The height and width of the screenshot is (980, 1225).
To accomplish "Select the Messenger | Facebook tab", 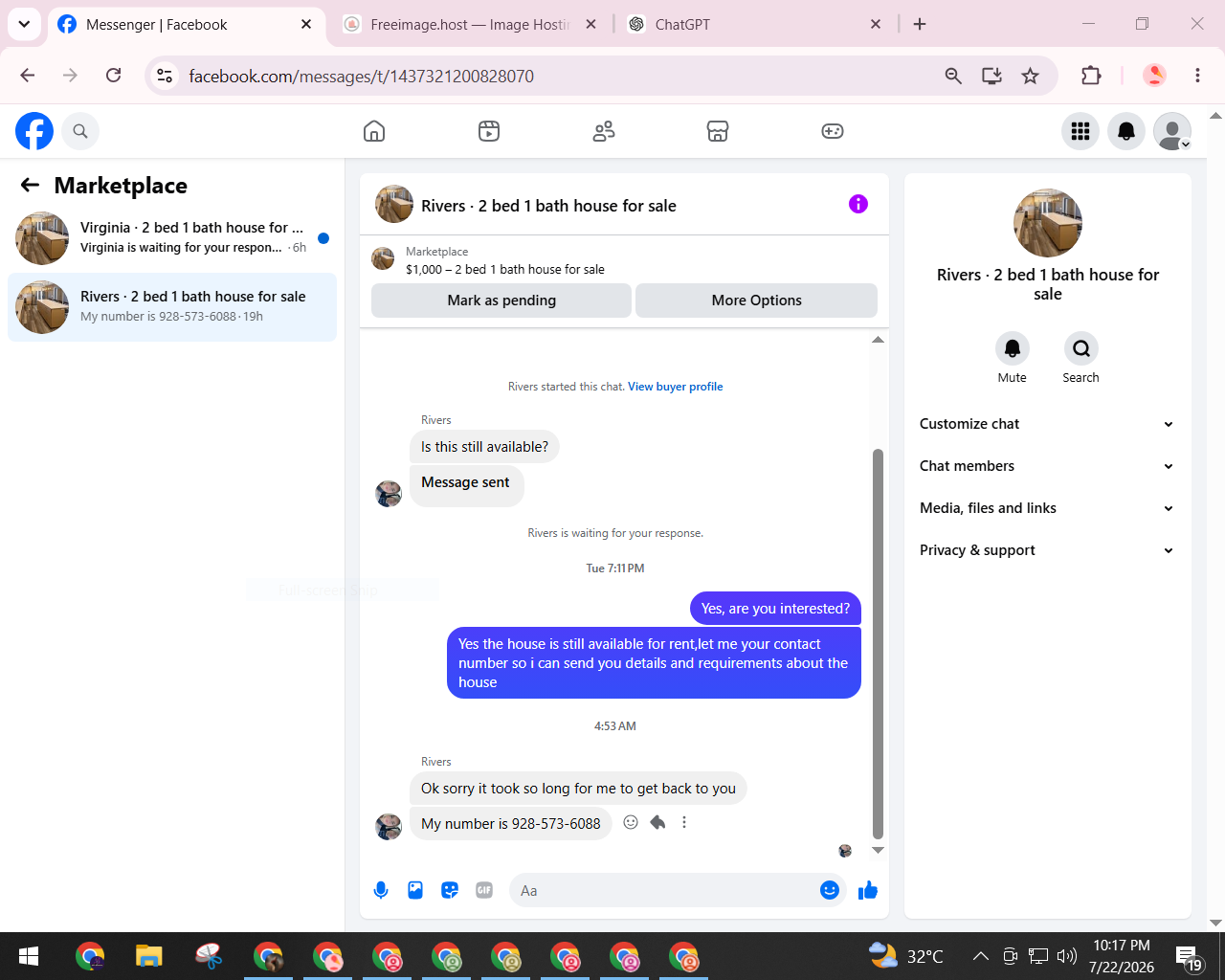I will click(185, 24).
